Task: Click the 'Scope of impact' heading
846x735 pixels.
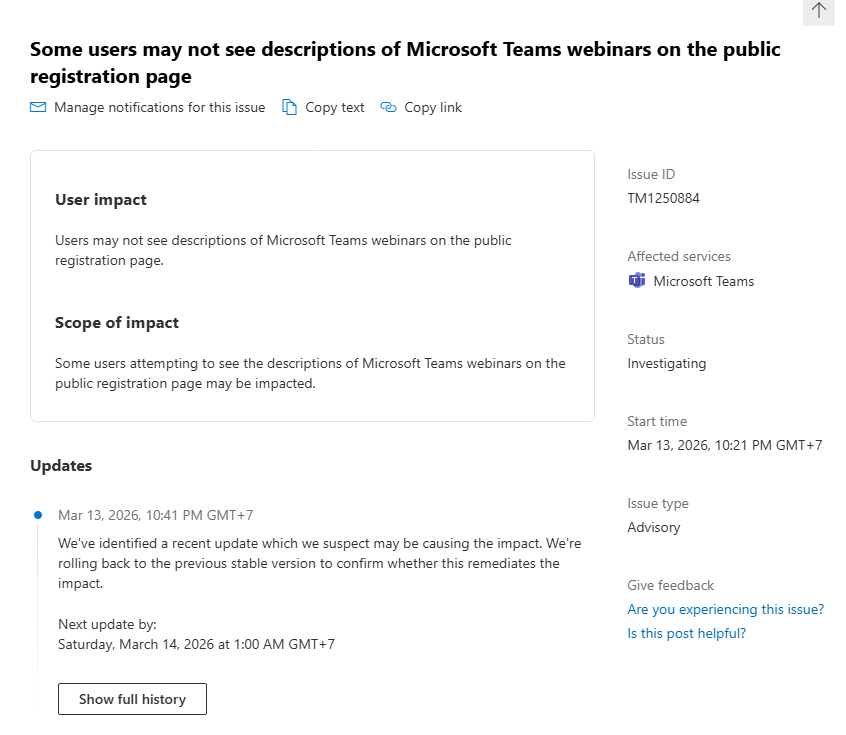Action: point(117,323)
